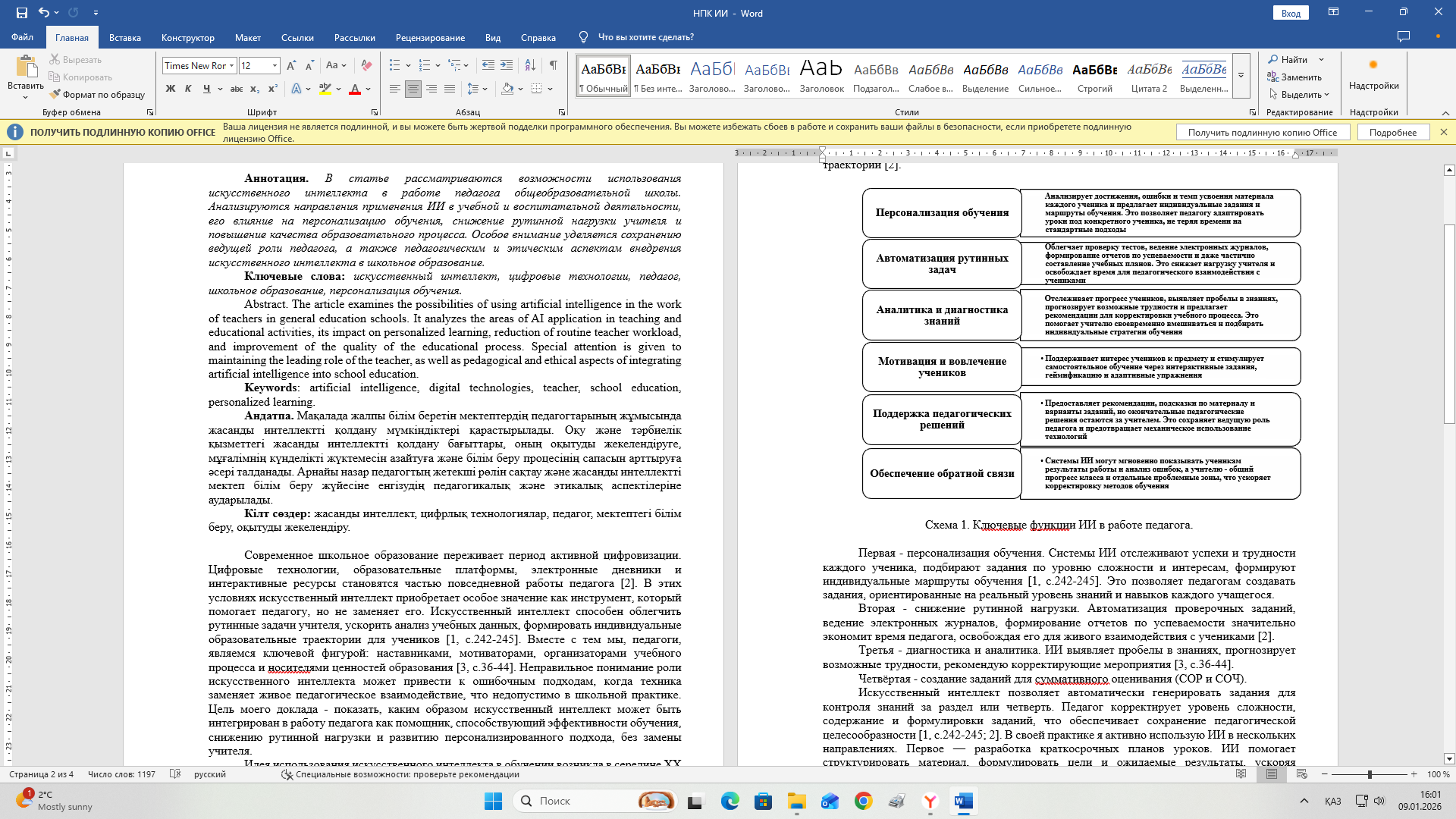
Task: Click the Increase Font Size icon
Action: click(291, 65)
